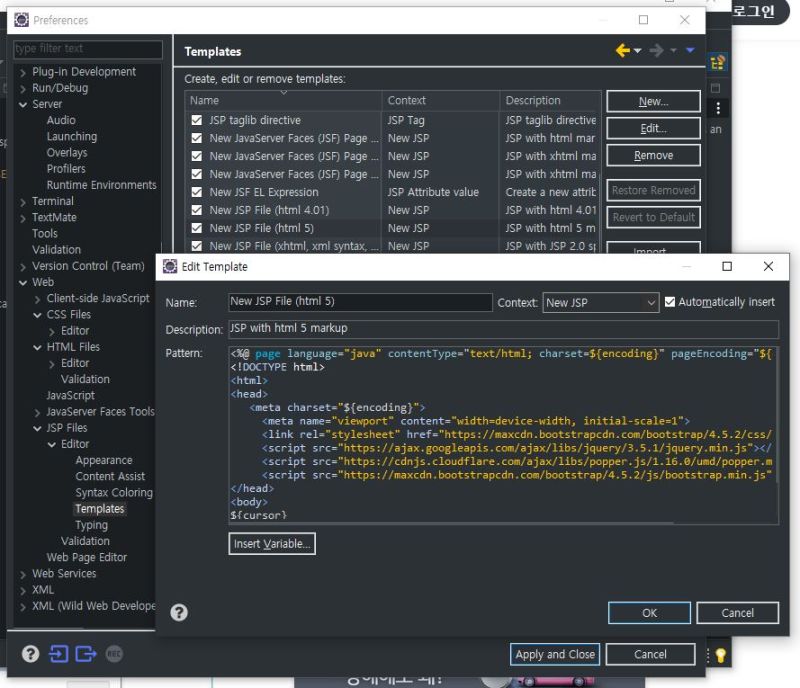Image resolution: width=800 pixels, height=688 pixels.
Task: Expand the TextMate tree node
Action: [23, 218]
